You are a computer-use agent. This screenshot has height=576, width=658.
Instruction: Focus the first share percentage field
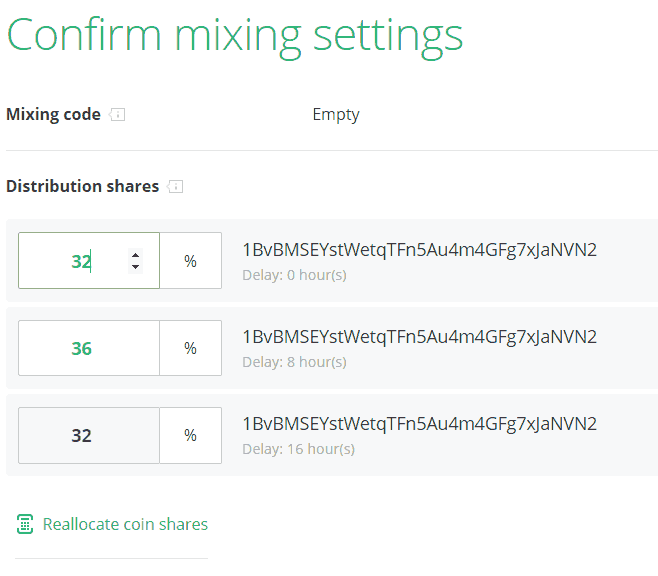75,261
